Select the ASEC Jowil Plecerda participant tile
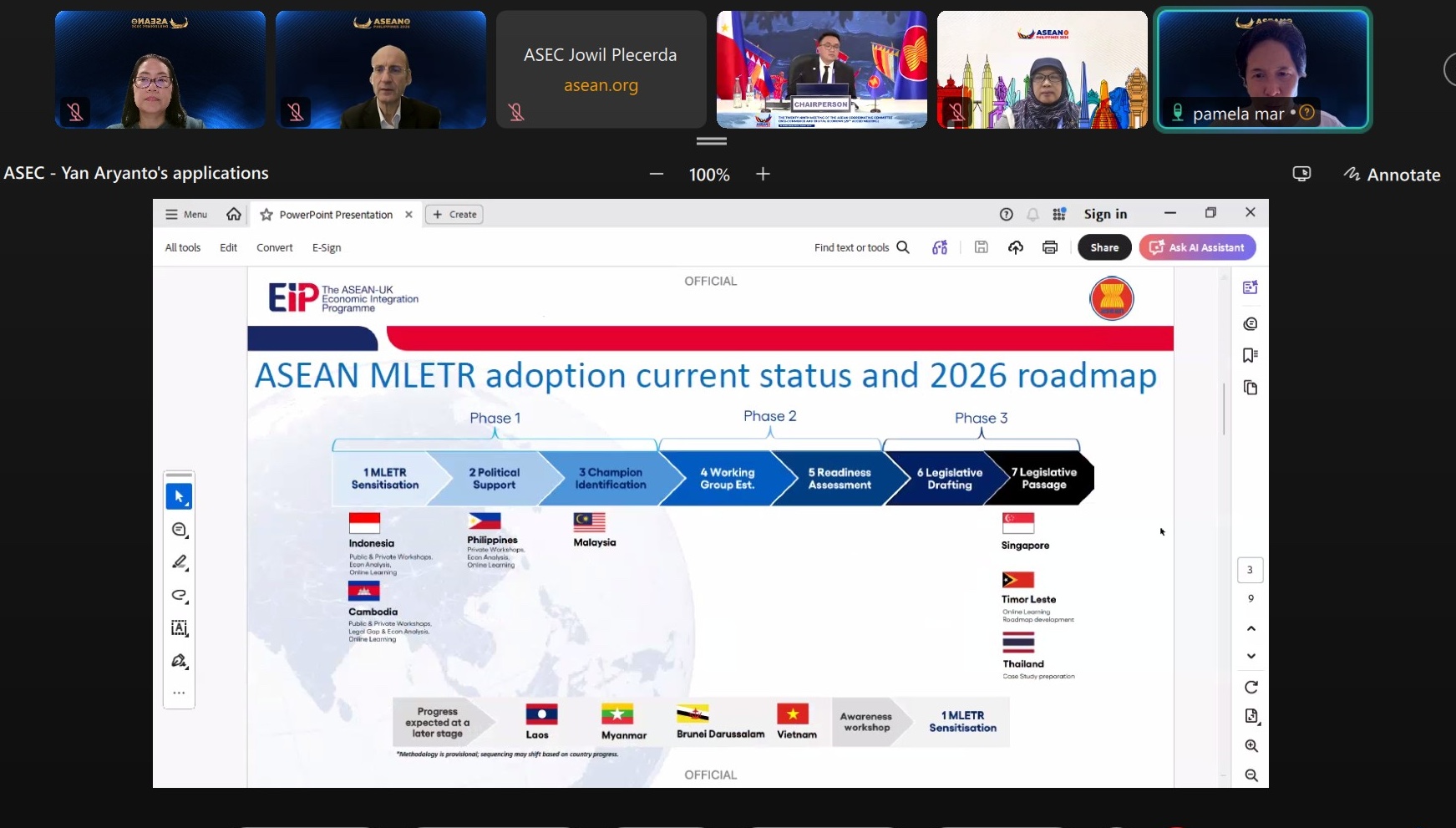The width and height of the screenshot is (1456, 828). click(601, 69)
